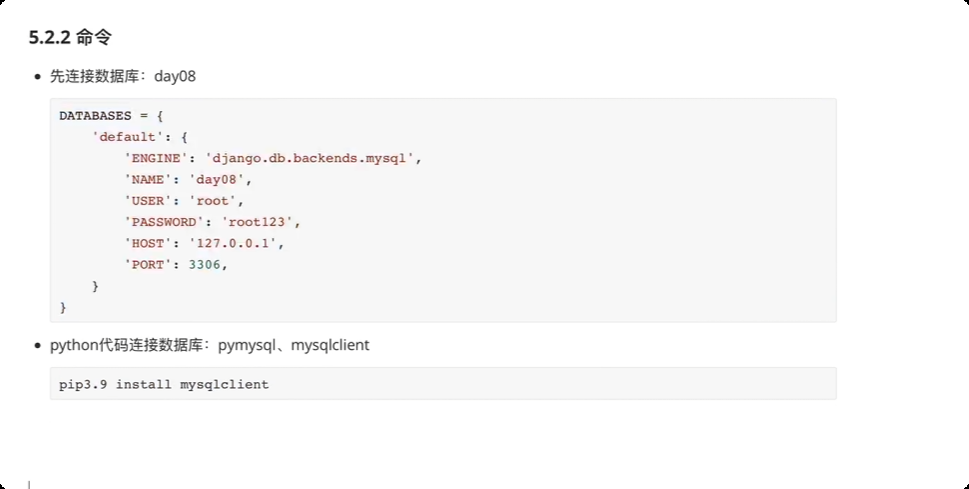Click the 5.2.2 命令 heading
Viewport: 969px width, 489px height.
pyautogui.click(x=70, y=39)
